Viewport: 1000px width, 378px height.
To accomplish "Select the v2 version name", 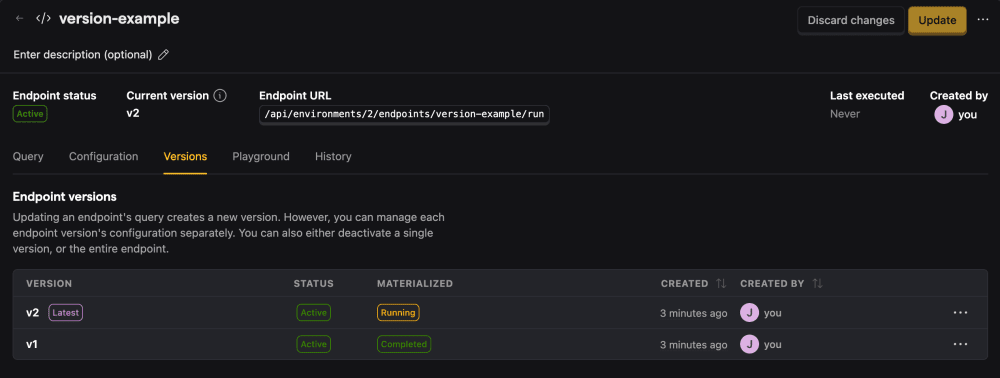I will point(33,313).
